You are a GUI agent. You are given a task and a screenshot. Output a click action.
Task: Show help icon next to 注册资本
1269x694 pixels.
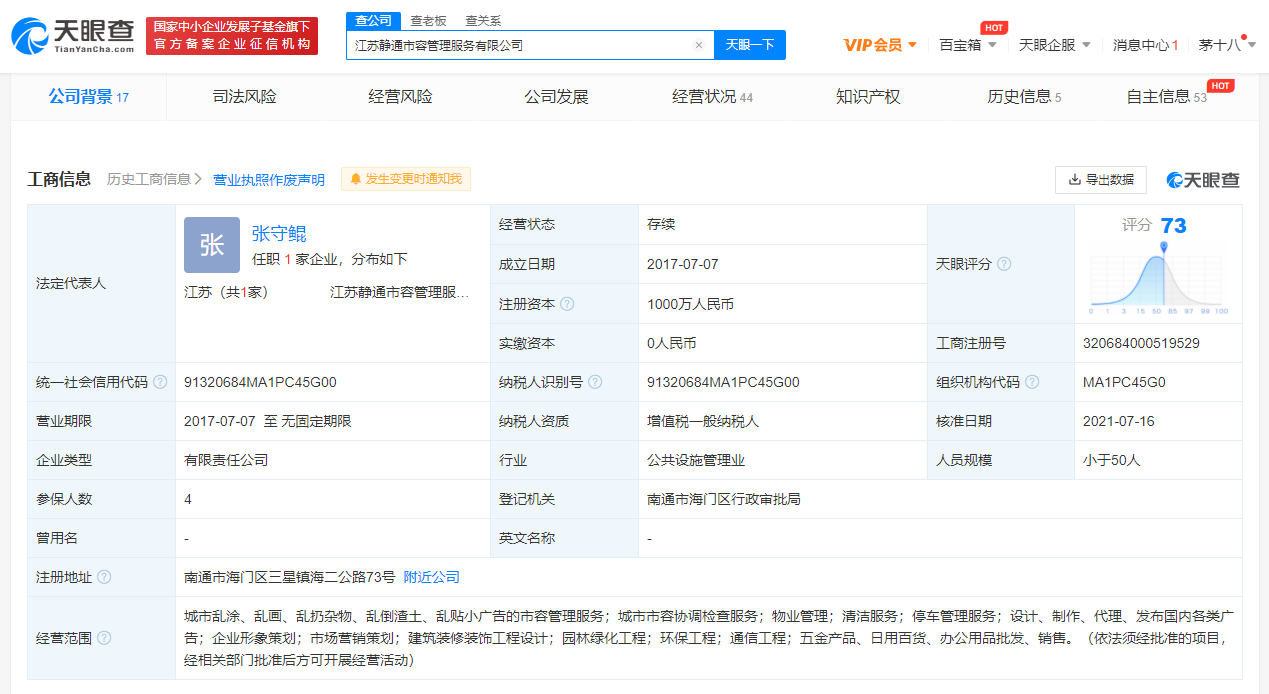tap(567, 304)
